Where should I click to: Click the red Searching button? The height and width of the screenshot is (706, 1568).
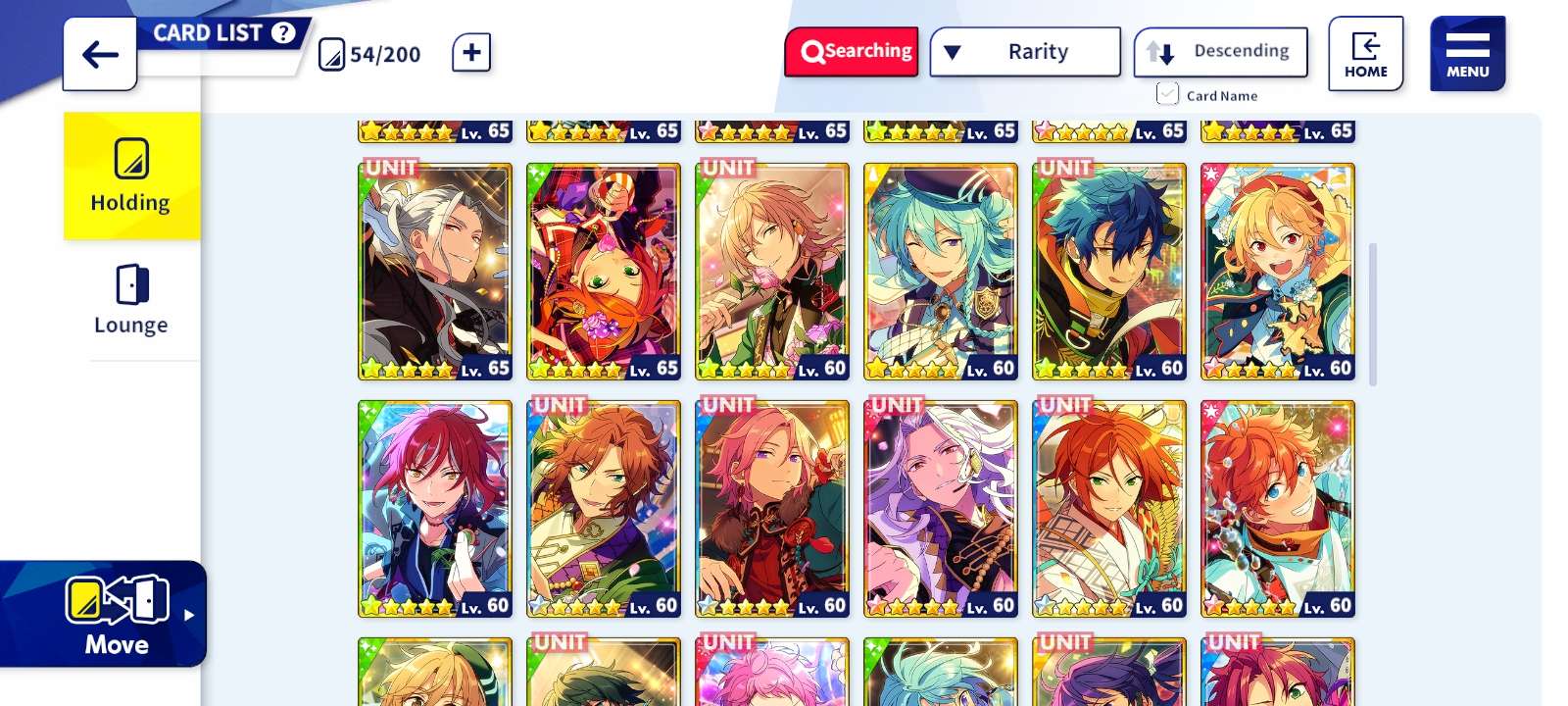pos(852,52)
